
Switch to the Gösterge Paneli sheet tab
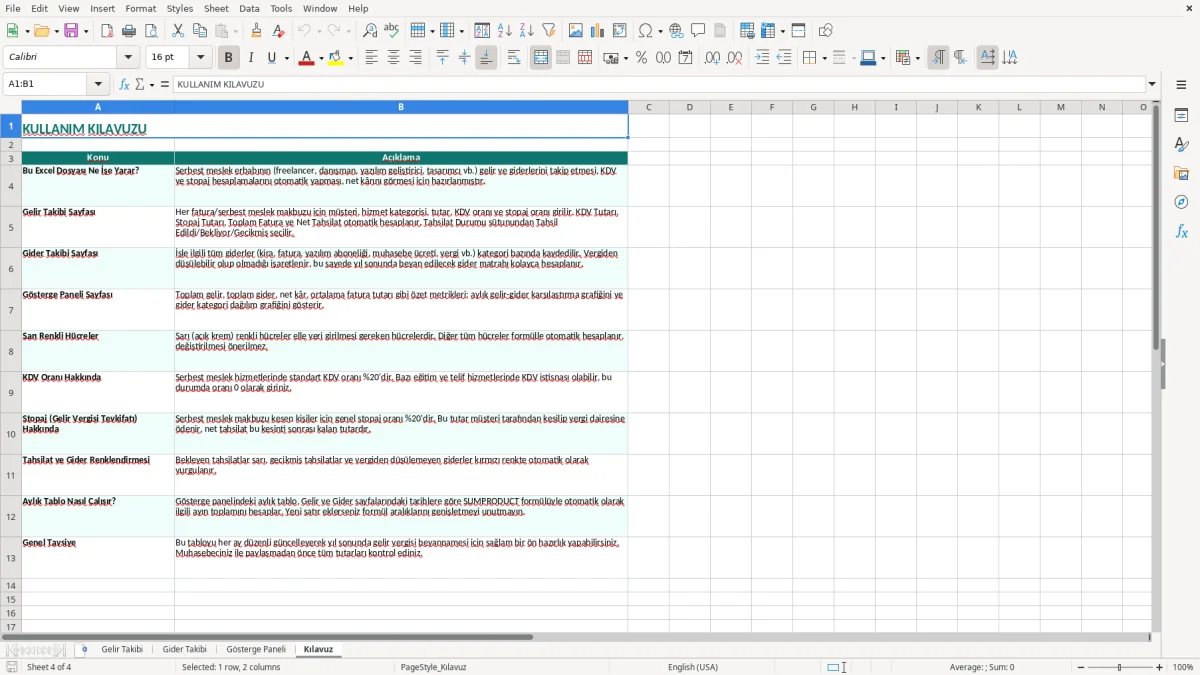[256, 649]
